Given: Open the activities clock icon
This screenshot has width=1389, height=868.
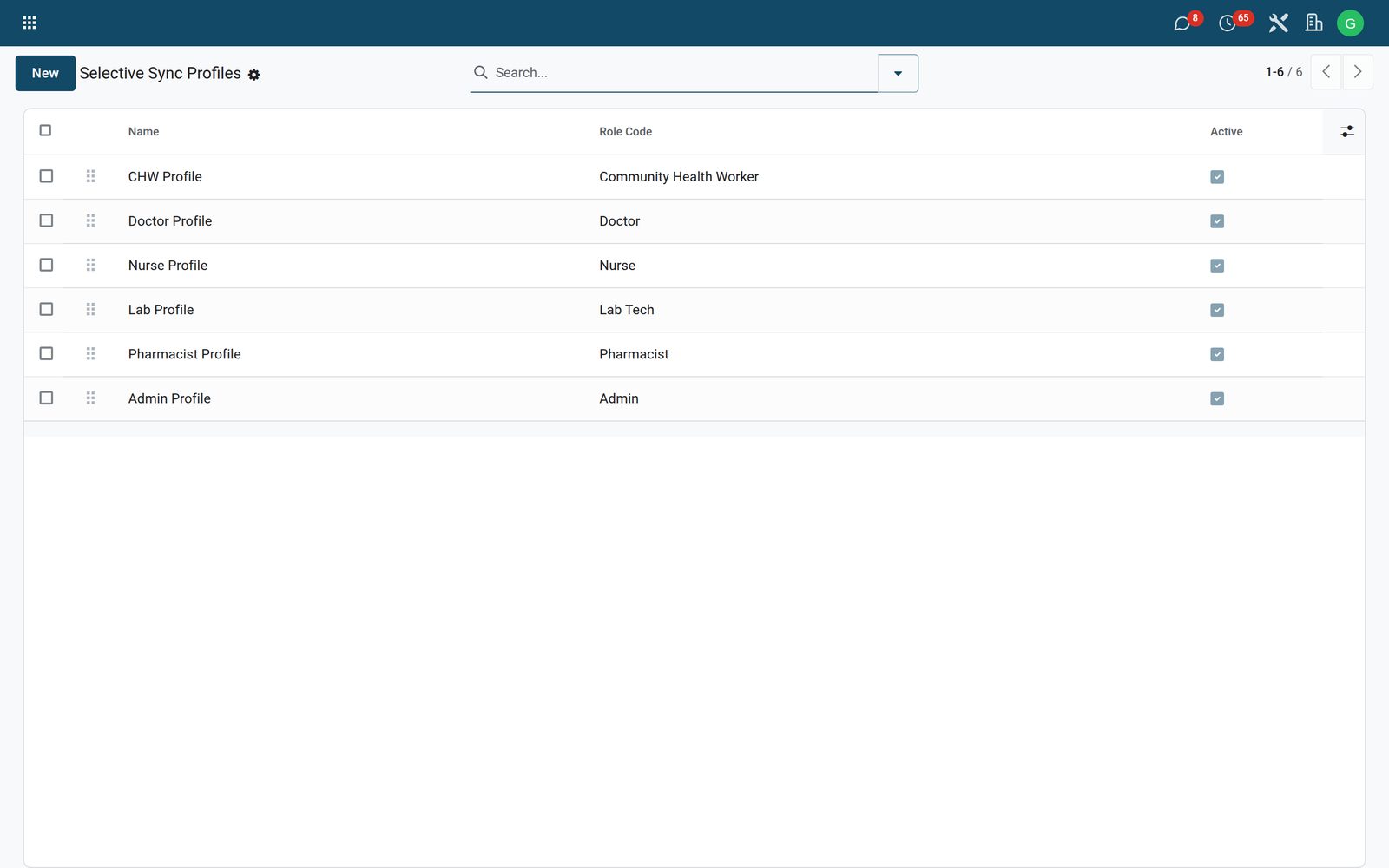Looking at the screenshot, I should [1228, 23].
